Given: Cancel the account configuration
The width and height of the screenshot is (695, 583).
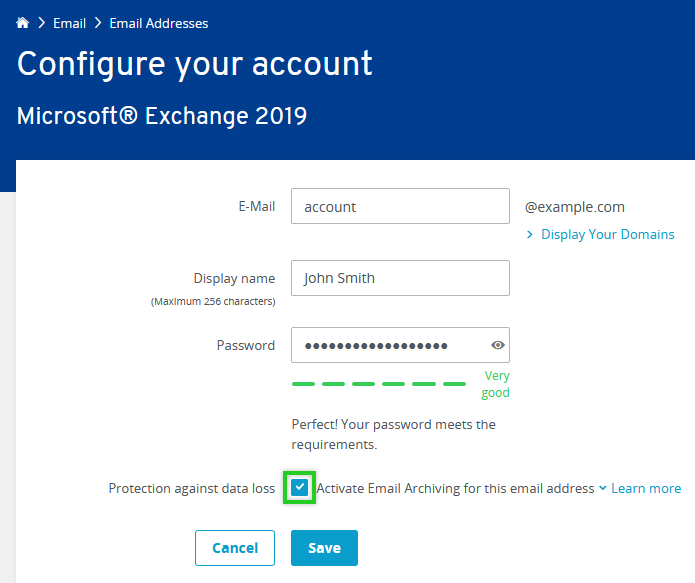Looking at the screenshot, I should (235, 548).
